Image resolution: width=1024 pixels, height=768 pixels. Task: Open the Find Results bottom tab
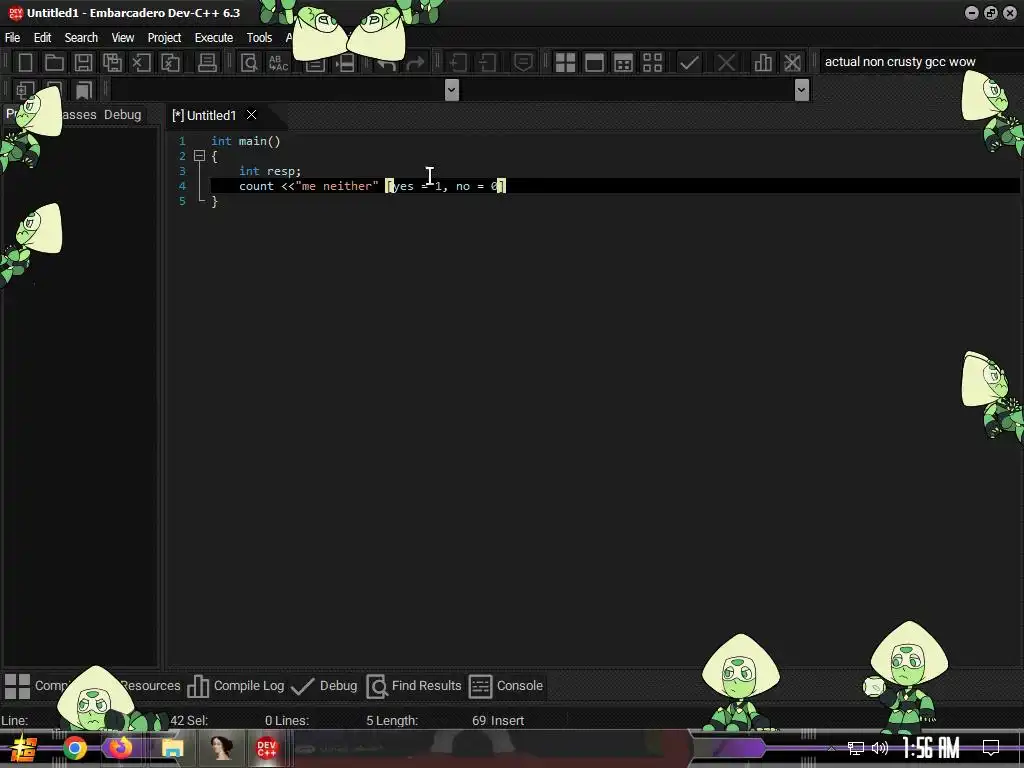coord(414,686)
